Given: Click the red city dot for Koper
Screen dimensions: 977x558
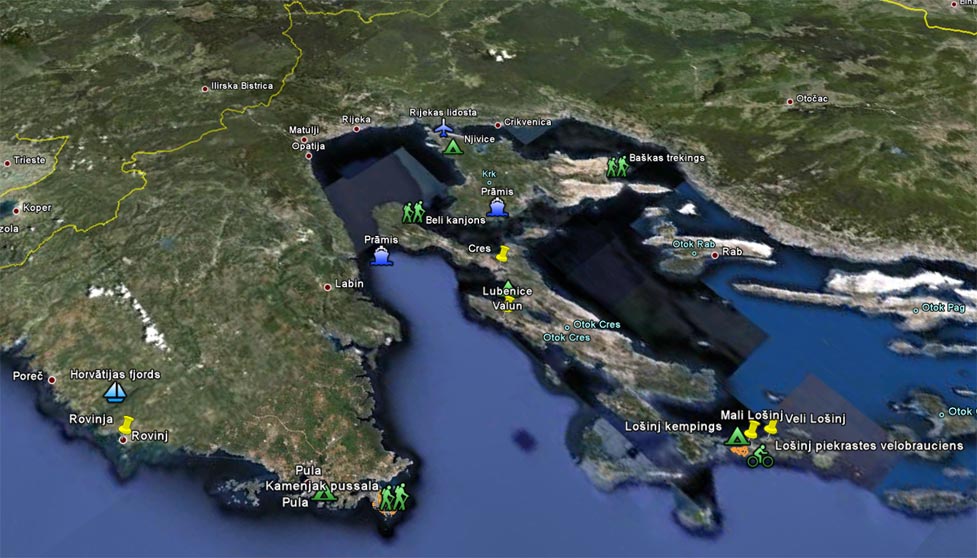Looking at the screenshot, I should pos(17,210).
